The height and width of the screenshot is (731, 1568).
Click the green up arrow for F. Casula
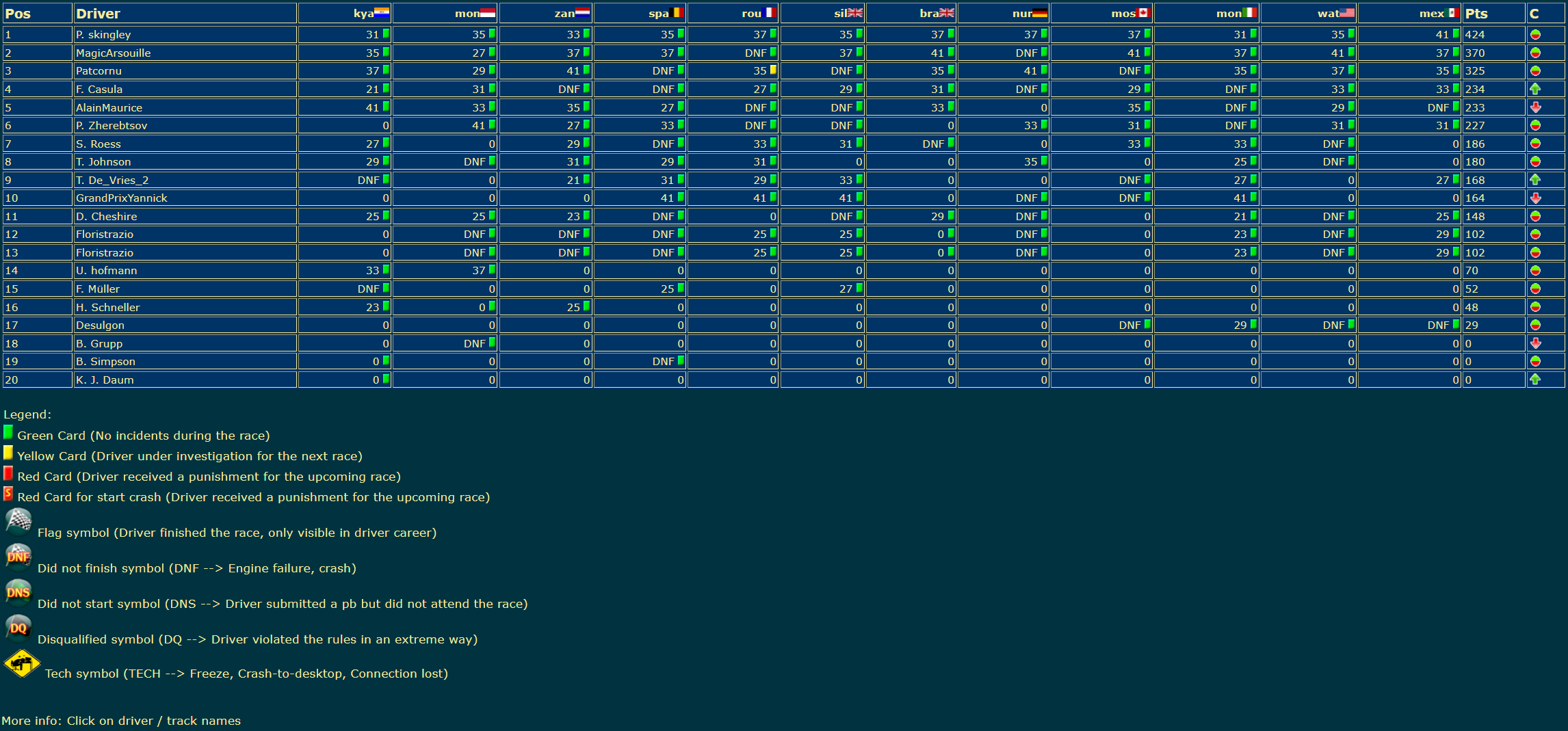tap(1535, 89)
